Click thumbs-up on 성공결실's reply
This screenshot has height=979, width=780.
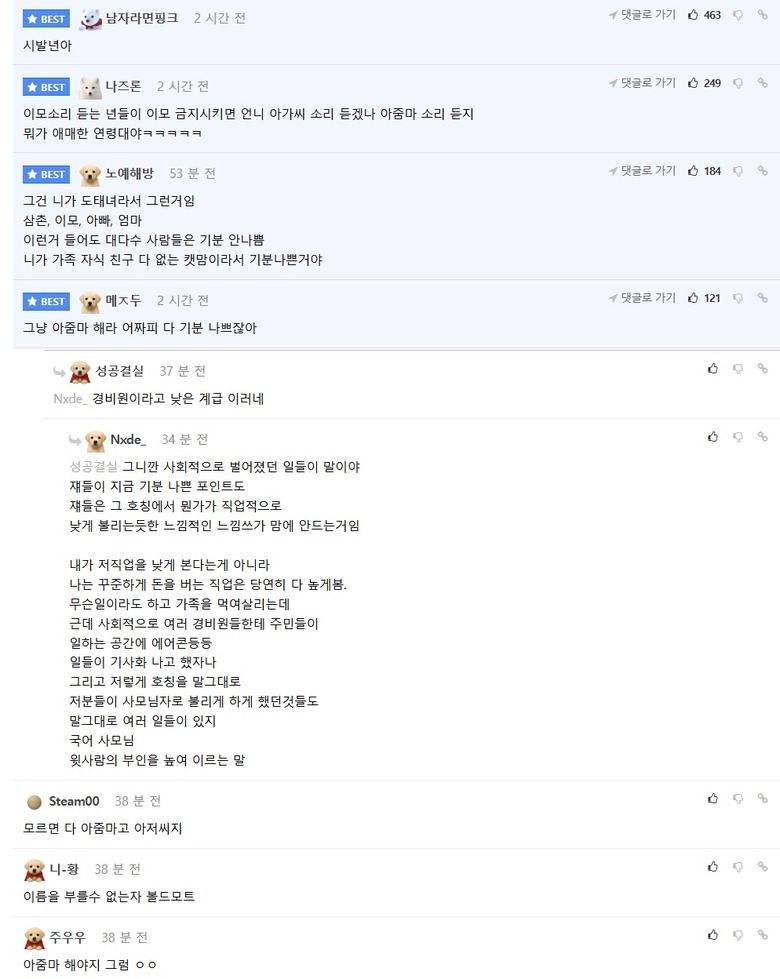pos(713,368)
